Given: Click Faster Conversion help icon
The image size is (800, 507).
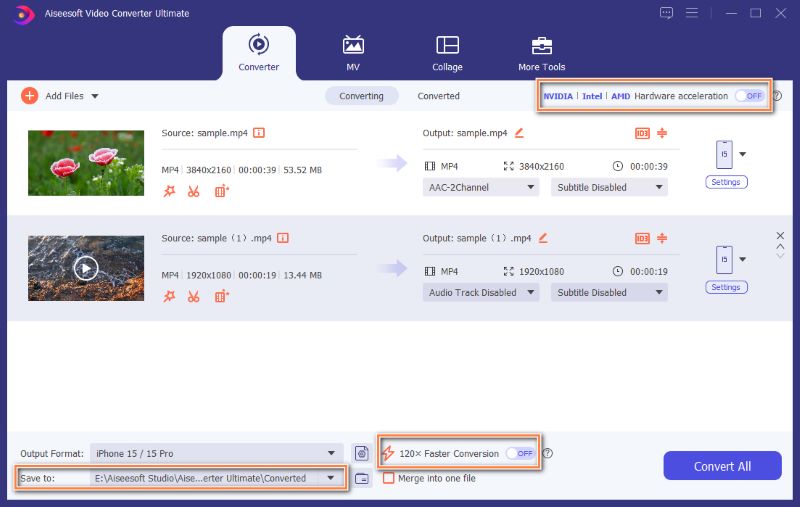Looking at the screenshot, I should click(x=547, y=453).
